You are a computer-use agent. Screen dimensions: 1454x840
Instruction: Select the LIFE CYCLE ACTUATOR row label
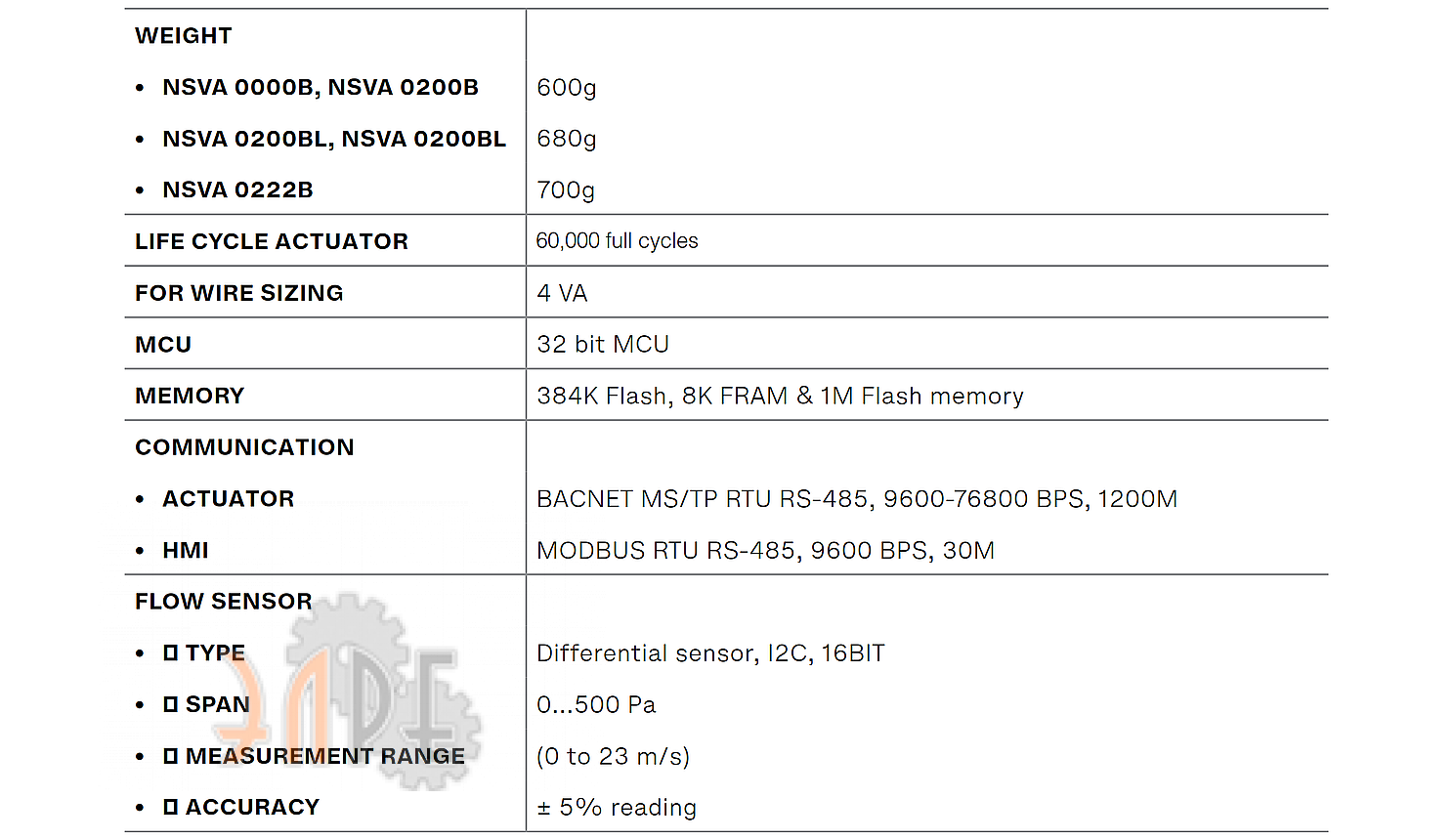point(272,241)
